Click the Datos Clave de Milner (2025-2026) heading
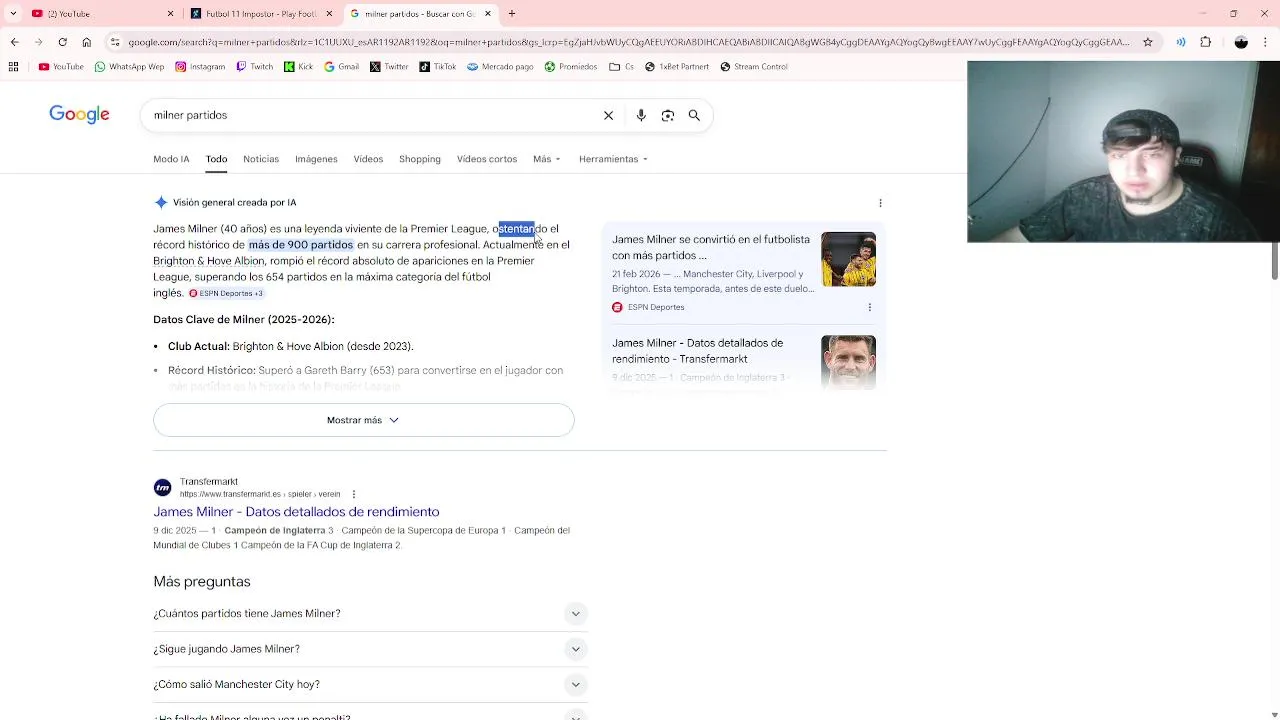 coord(244,320)
